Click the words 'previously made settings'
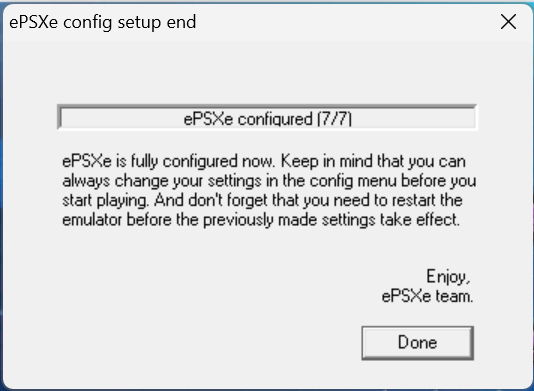This screenshot has height=391, width=534. tap(289, 220)
